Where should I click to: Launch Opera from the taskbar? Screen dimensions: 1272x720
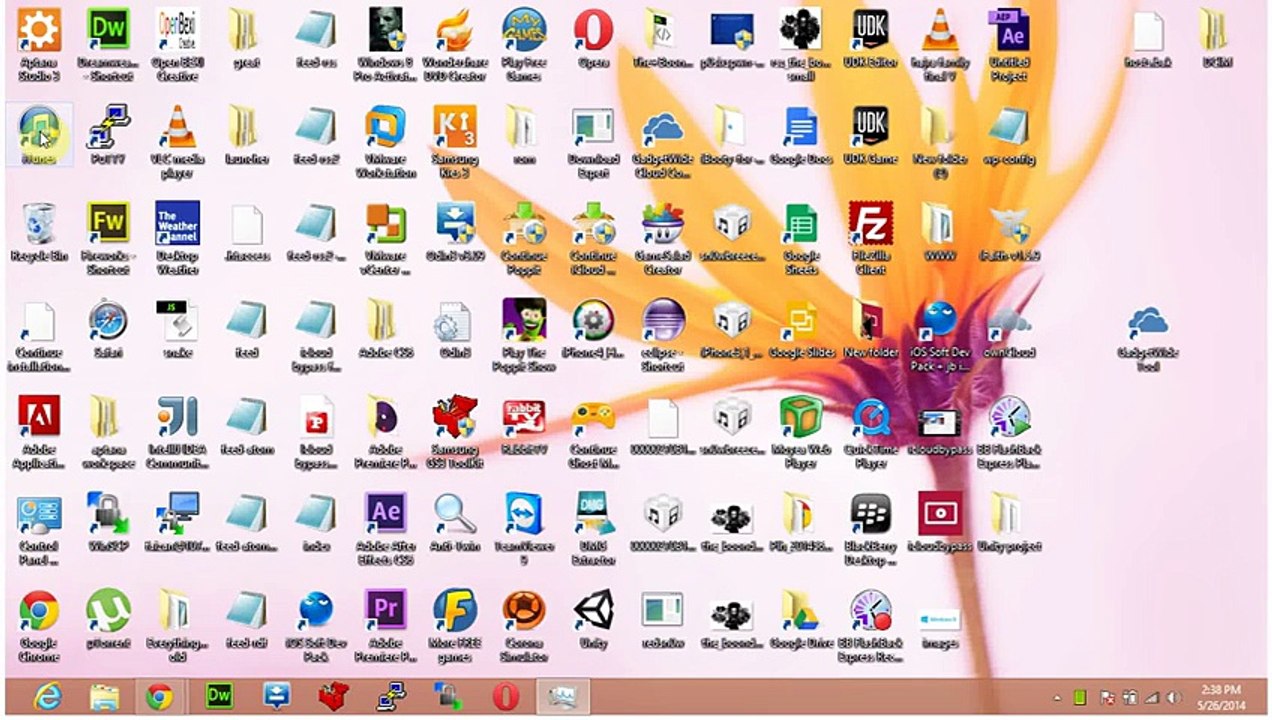tap(507, 696)
